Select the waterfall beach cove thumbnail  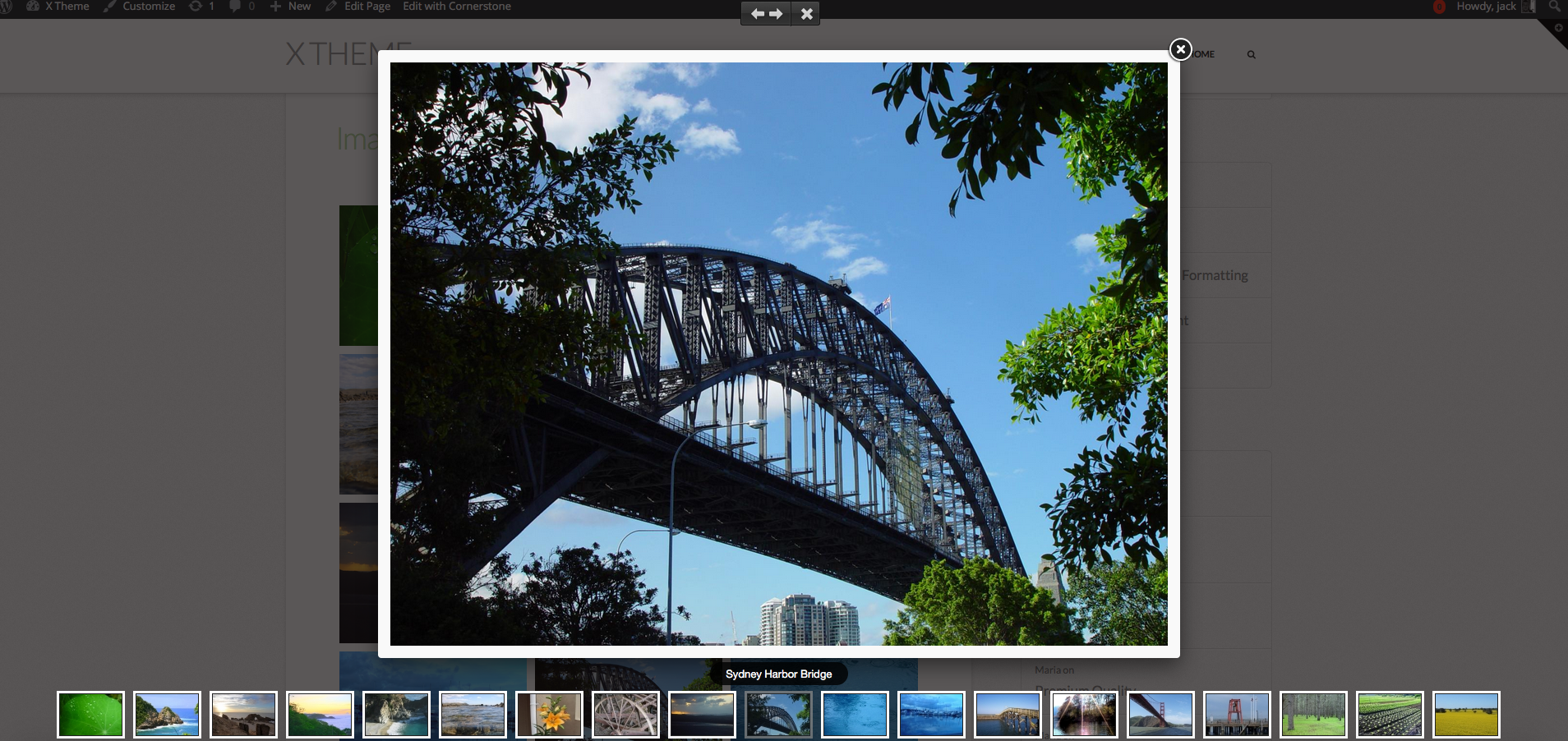click(396, 715)
